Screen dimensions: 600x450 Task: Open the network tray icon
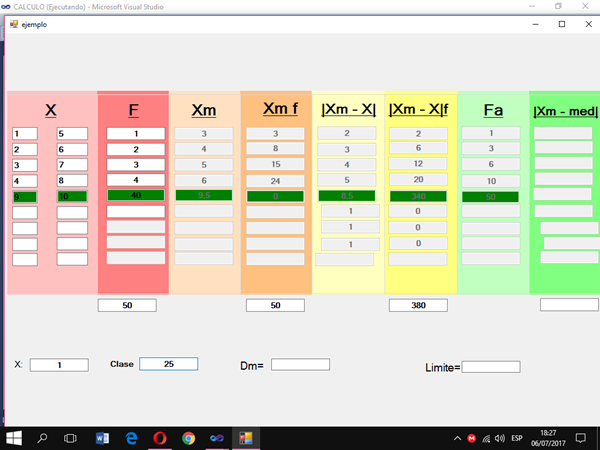486,438
